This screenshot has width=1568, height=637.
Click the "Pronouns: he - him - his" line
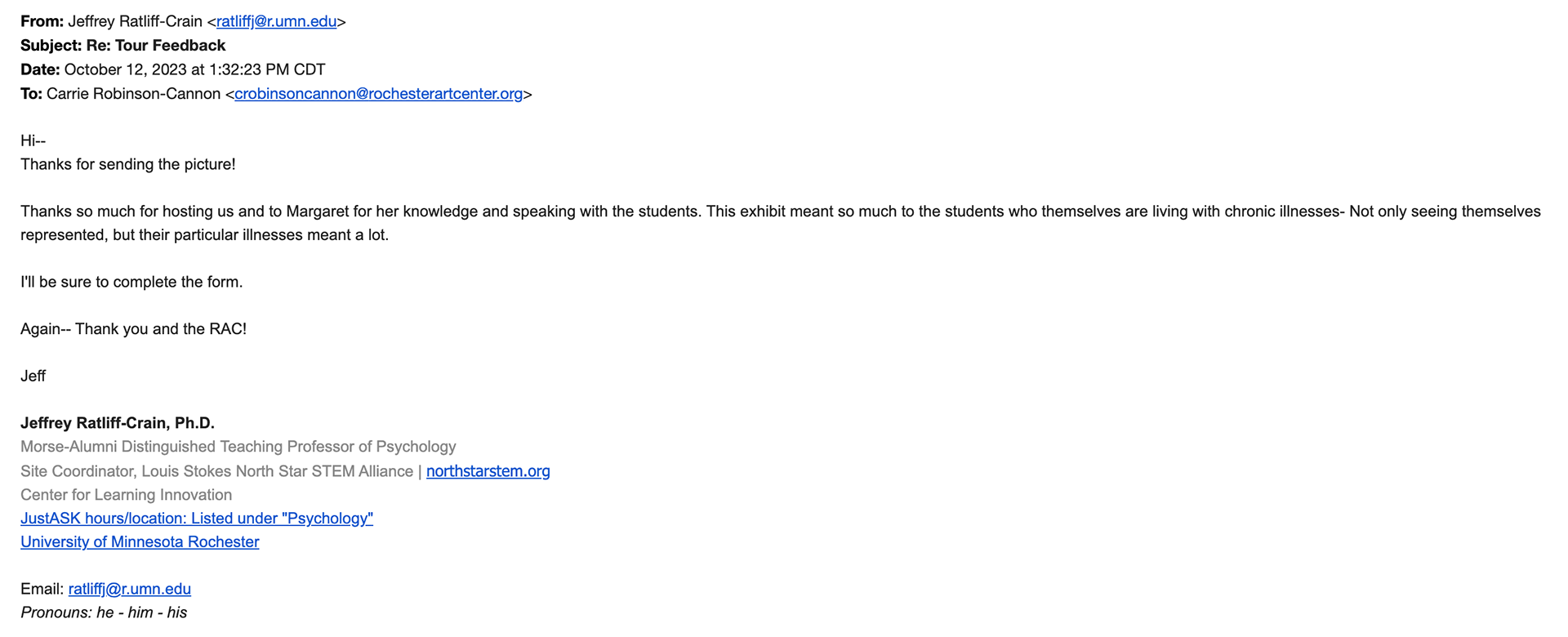pyautogui.click(x=104, y=612)
